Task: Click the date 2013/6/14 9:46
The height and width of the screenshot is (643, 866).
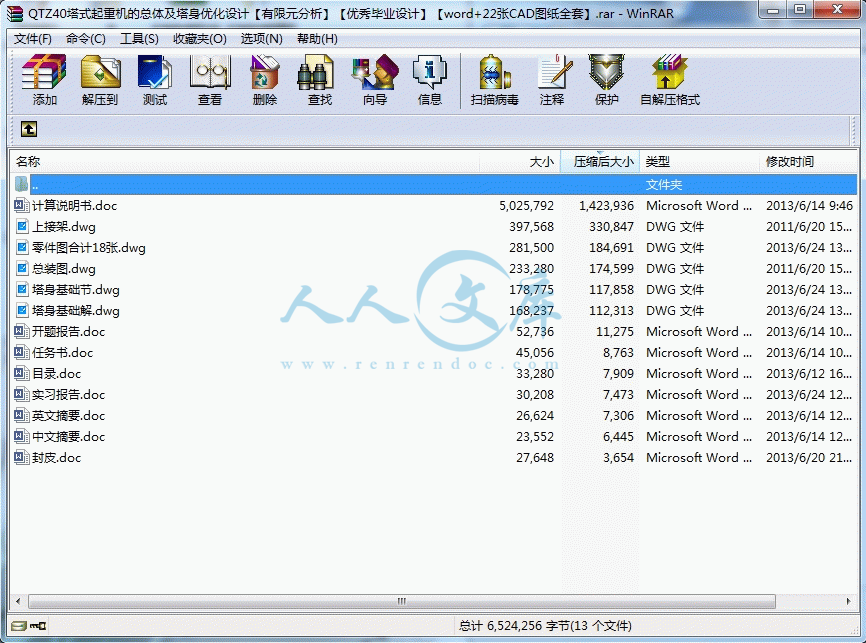Action: 809,205
